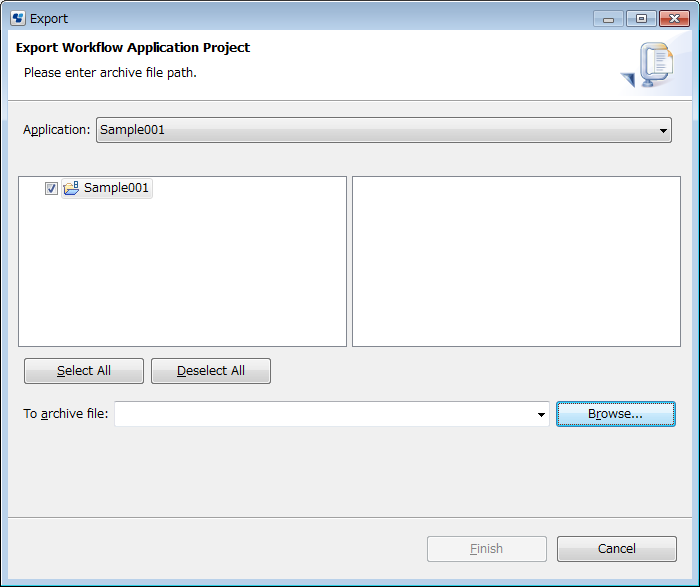Maximize the Export dialog window
Viewport: 700px width, 587px height.
tap(641, 19)
